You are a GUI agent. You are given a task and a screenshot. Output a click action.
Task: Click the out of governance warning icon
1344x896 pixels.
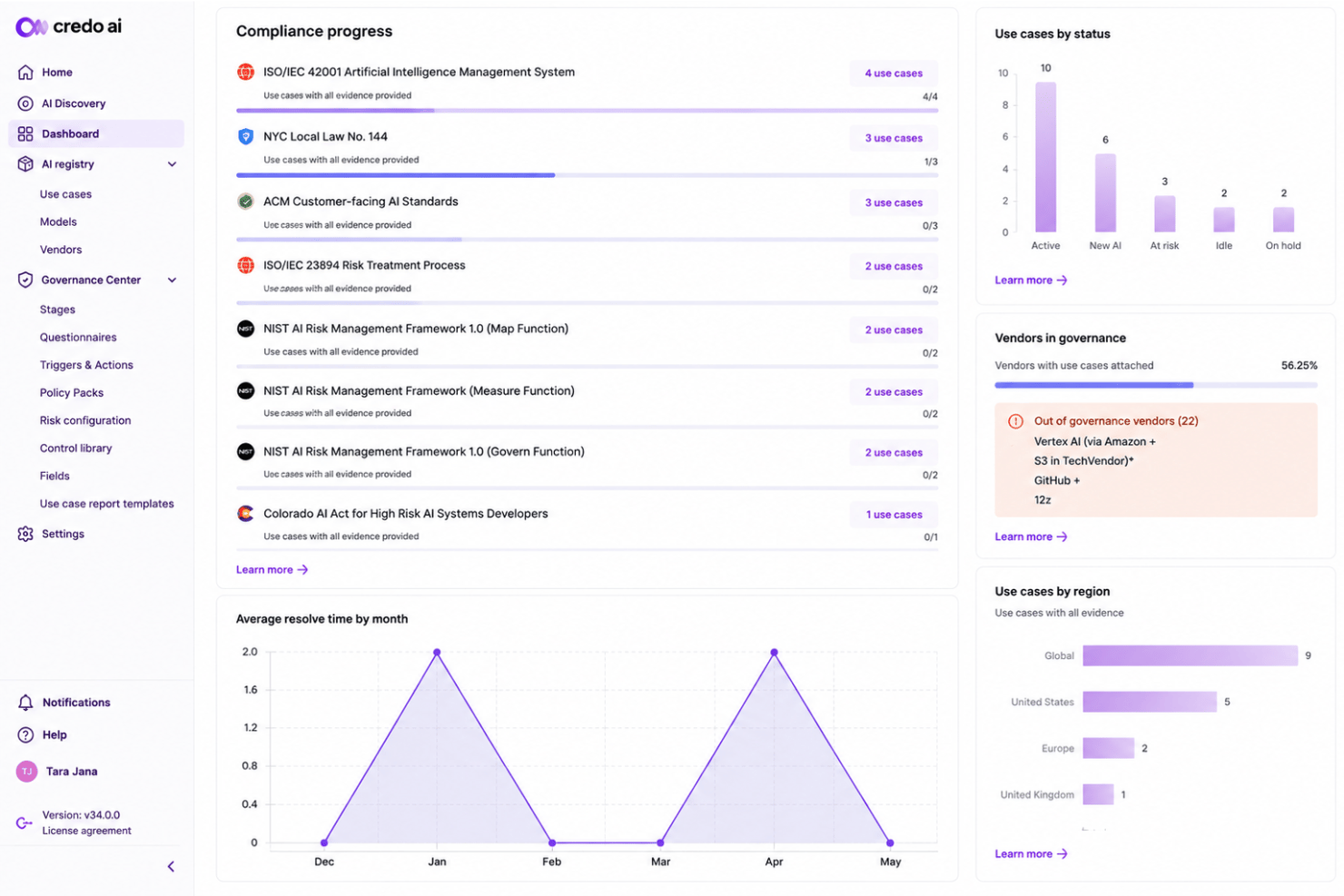(1015, 421)
